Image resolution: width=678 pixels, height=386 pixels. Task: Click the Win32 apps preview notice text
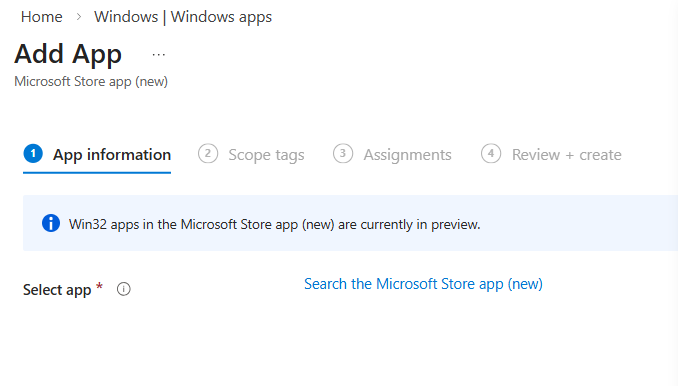pyautogui.click(x=275, y=224)
